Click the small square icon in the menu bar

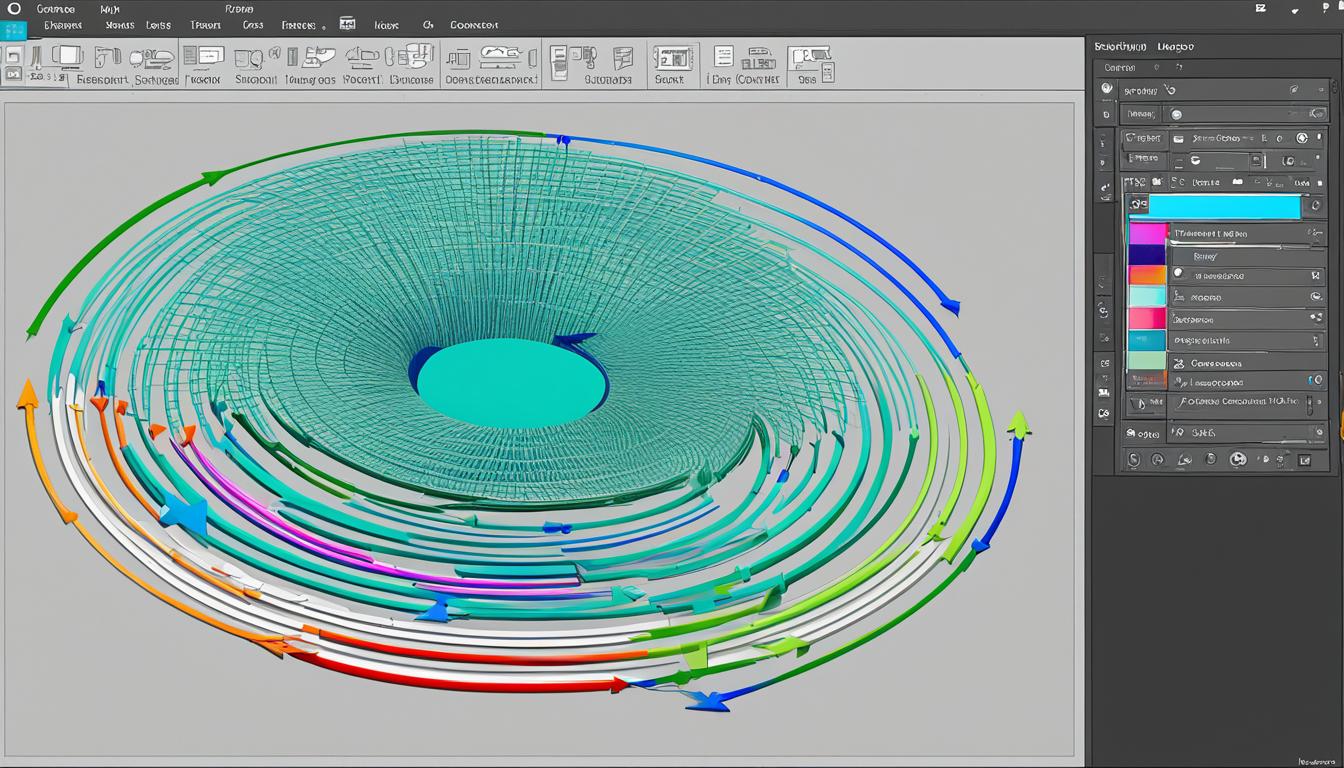347,24
